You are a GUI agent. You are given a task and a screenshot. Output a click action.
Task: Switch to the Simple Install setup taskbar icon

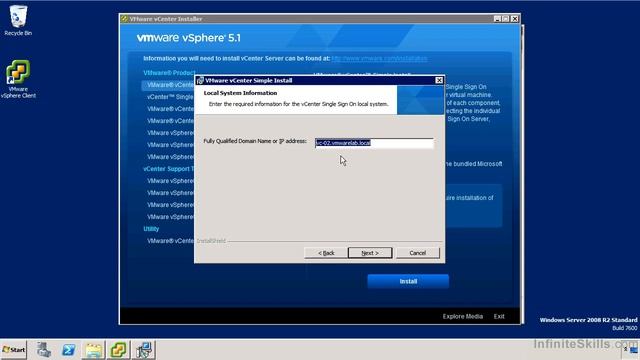pyautogui.click(x=143, y=350)
